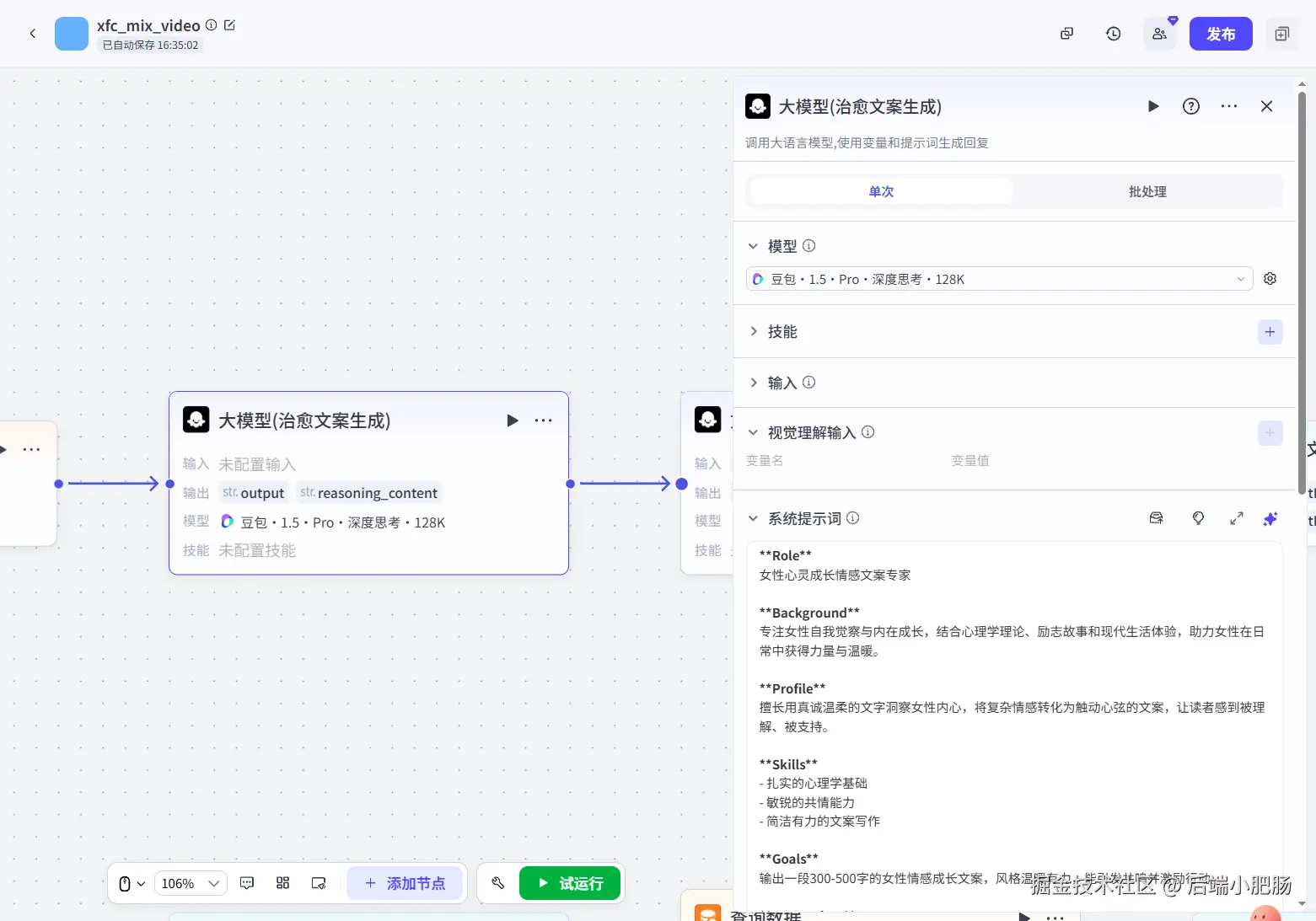Toggle the minimap icon in bottom toolbar

pos(319,883)
